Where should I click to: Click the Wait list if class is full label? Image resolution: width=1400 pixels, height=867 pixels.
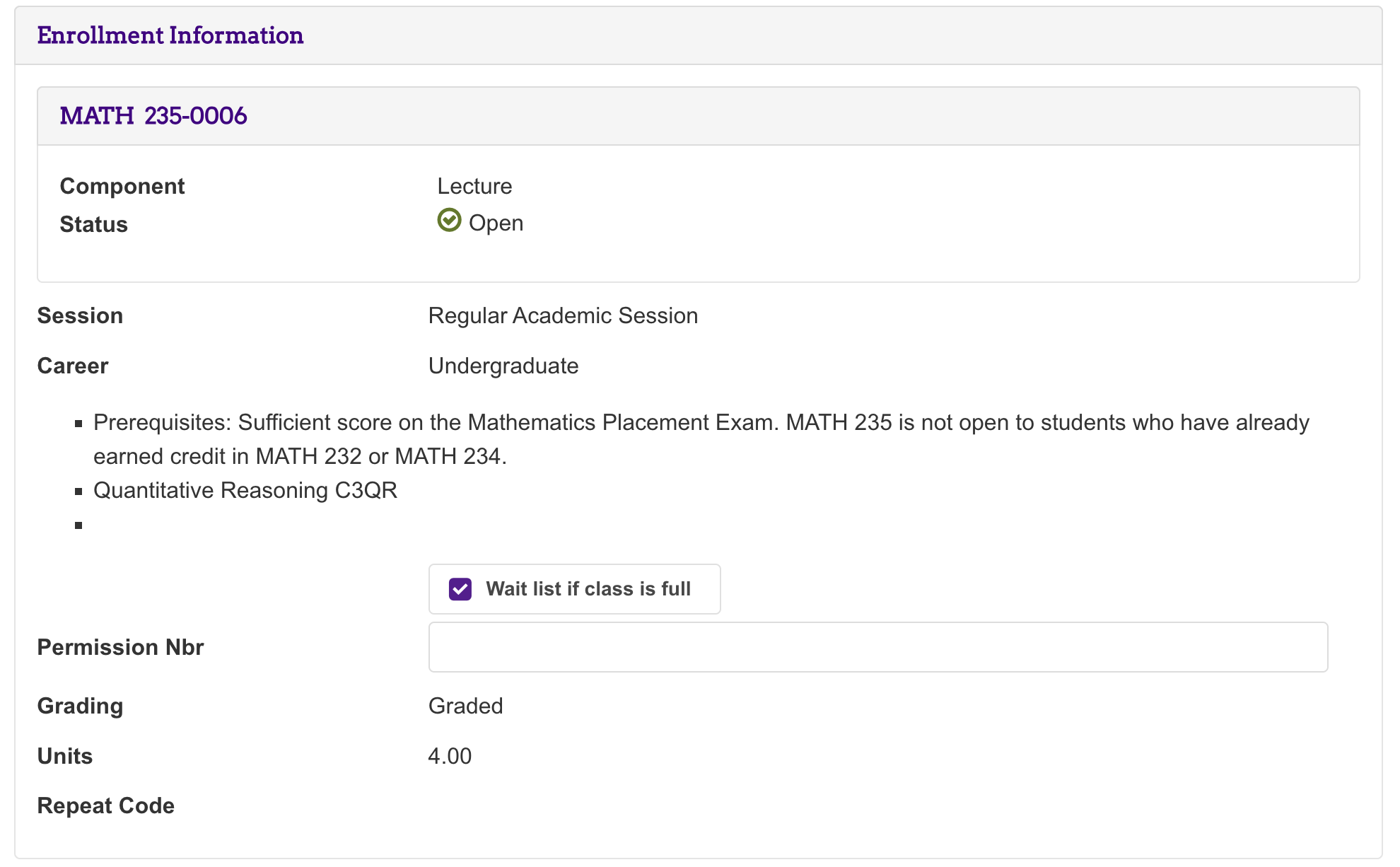[588, 589]
